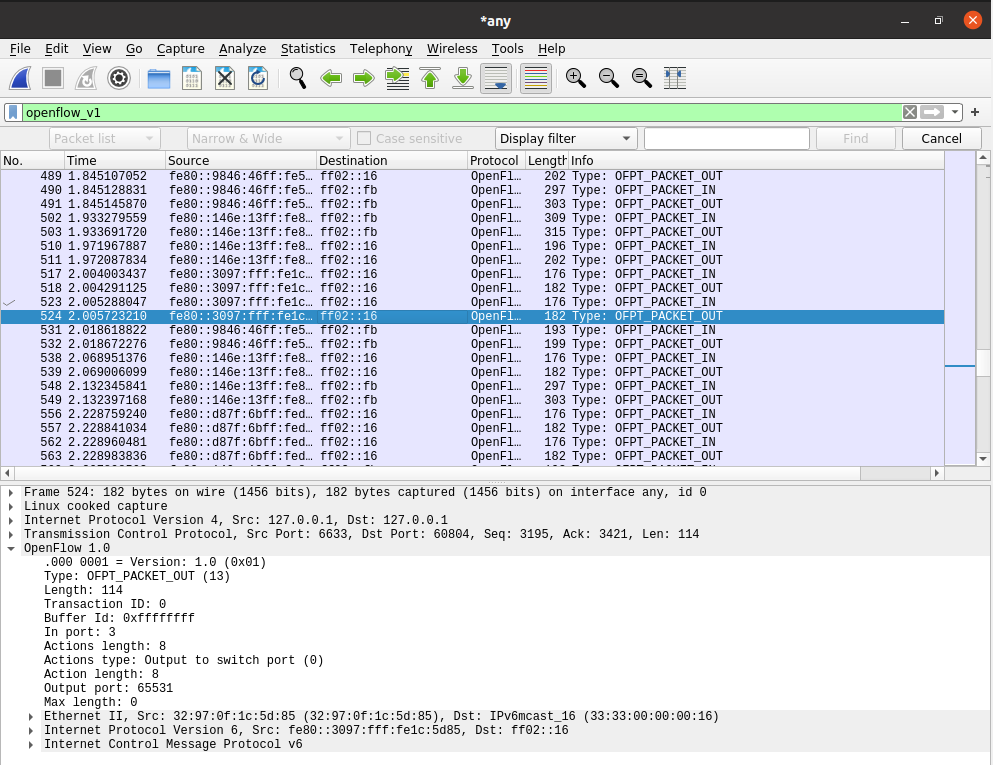Open the Statistics menu
This screenshot has width=993, height=765.
[308, 48]
